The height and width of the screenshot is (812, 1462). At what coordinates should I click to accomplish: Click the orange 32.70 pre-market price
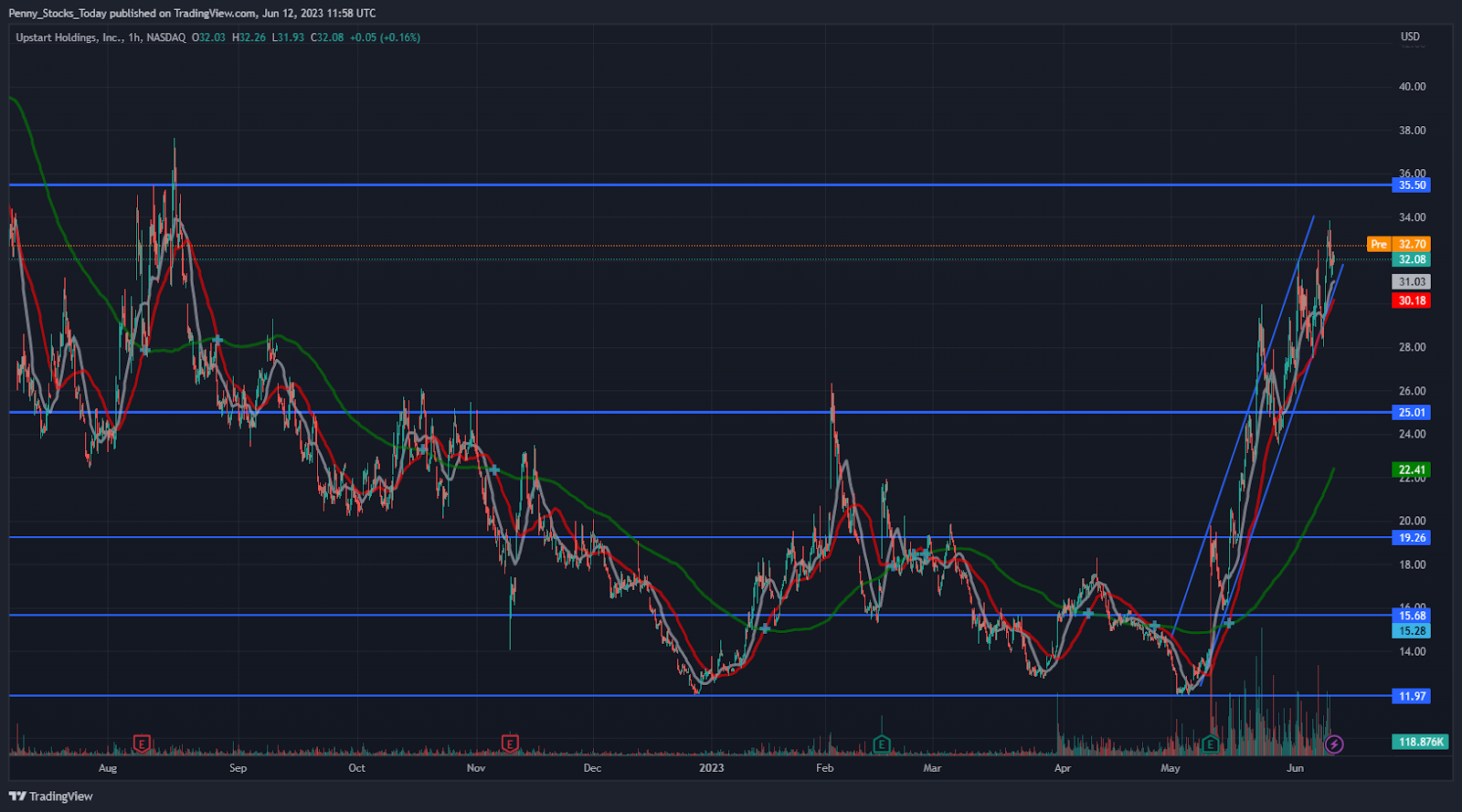1412,244
